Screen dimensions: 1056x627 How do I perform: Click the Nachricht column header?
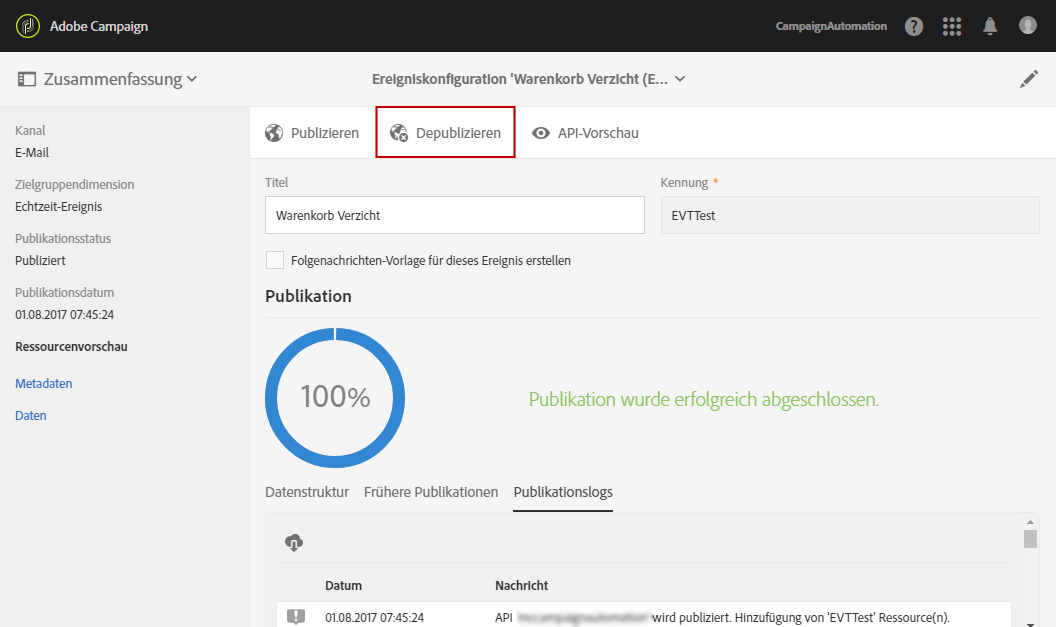point(521,585)
